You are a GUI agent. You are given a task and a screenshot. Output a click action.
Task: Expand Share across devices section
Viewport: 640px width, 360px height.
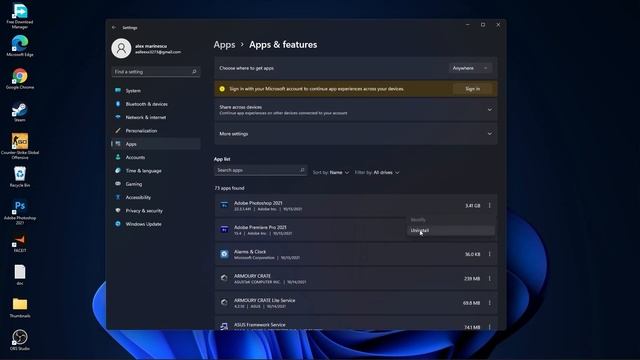tap(356, 110)
